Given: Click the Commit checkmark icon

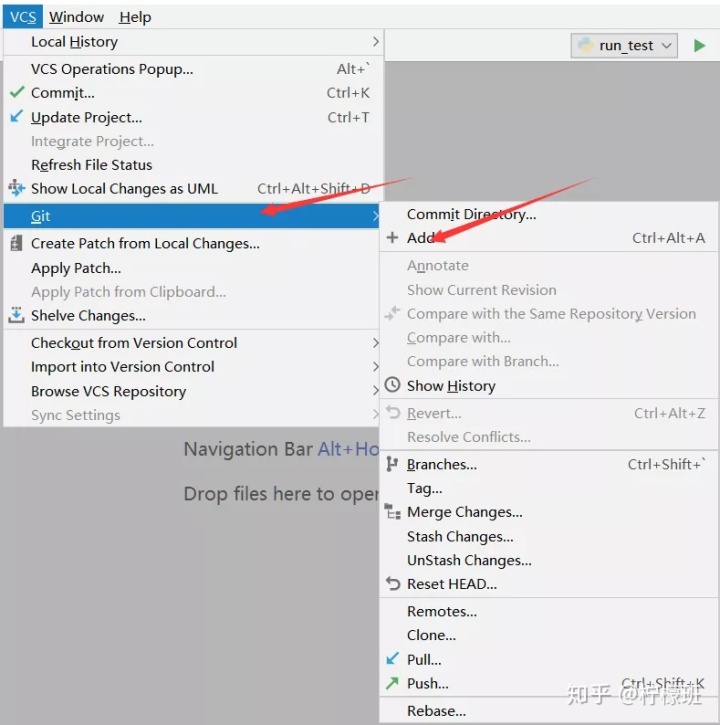Looking at the screenshot, I should pyautogui.click(x=17, y=92).
